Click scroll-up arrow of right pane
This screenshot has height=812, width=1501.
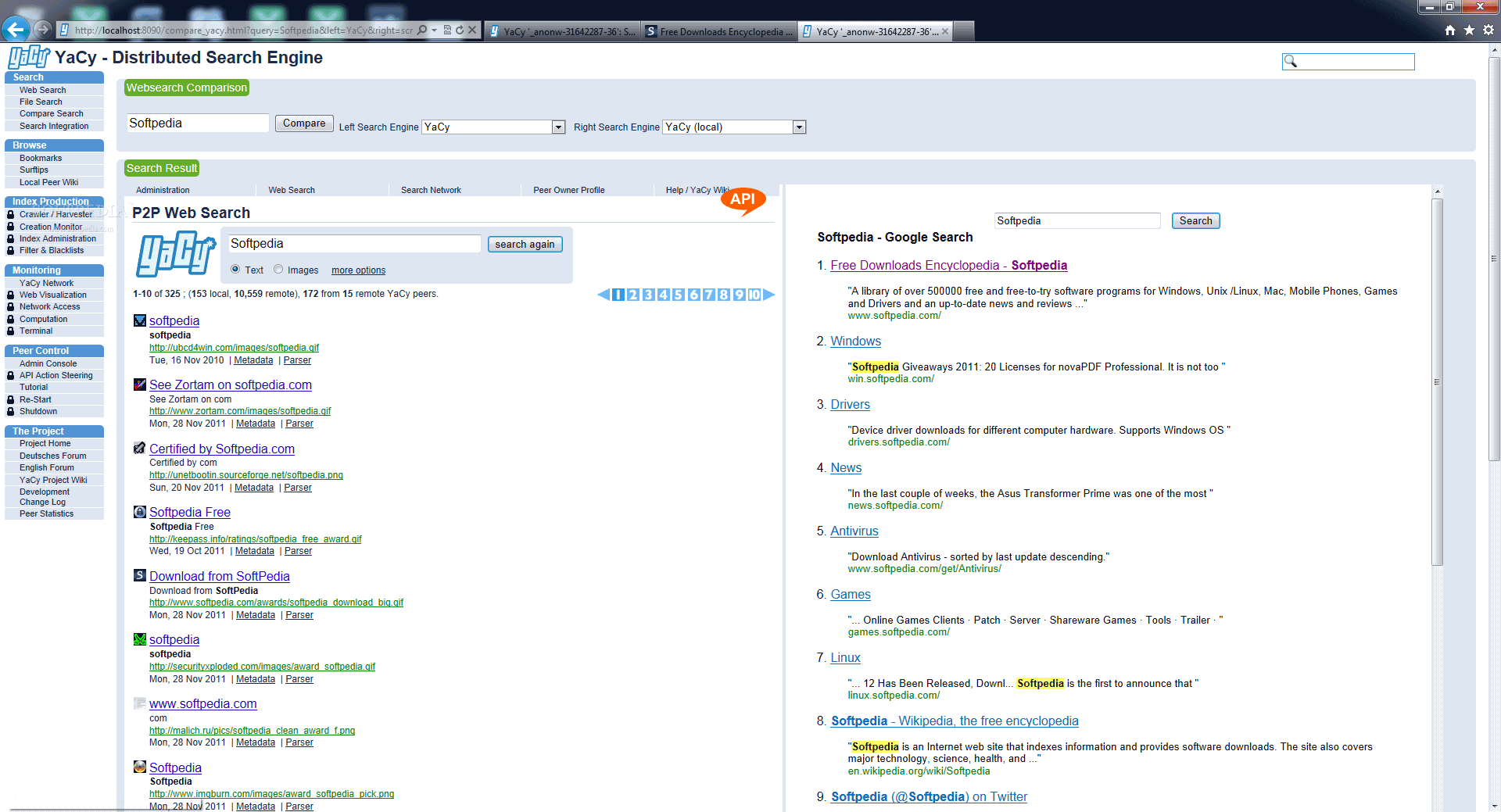pyautogui.click(x=1437, y=191)
